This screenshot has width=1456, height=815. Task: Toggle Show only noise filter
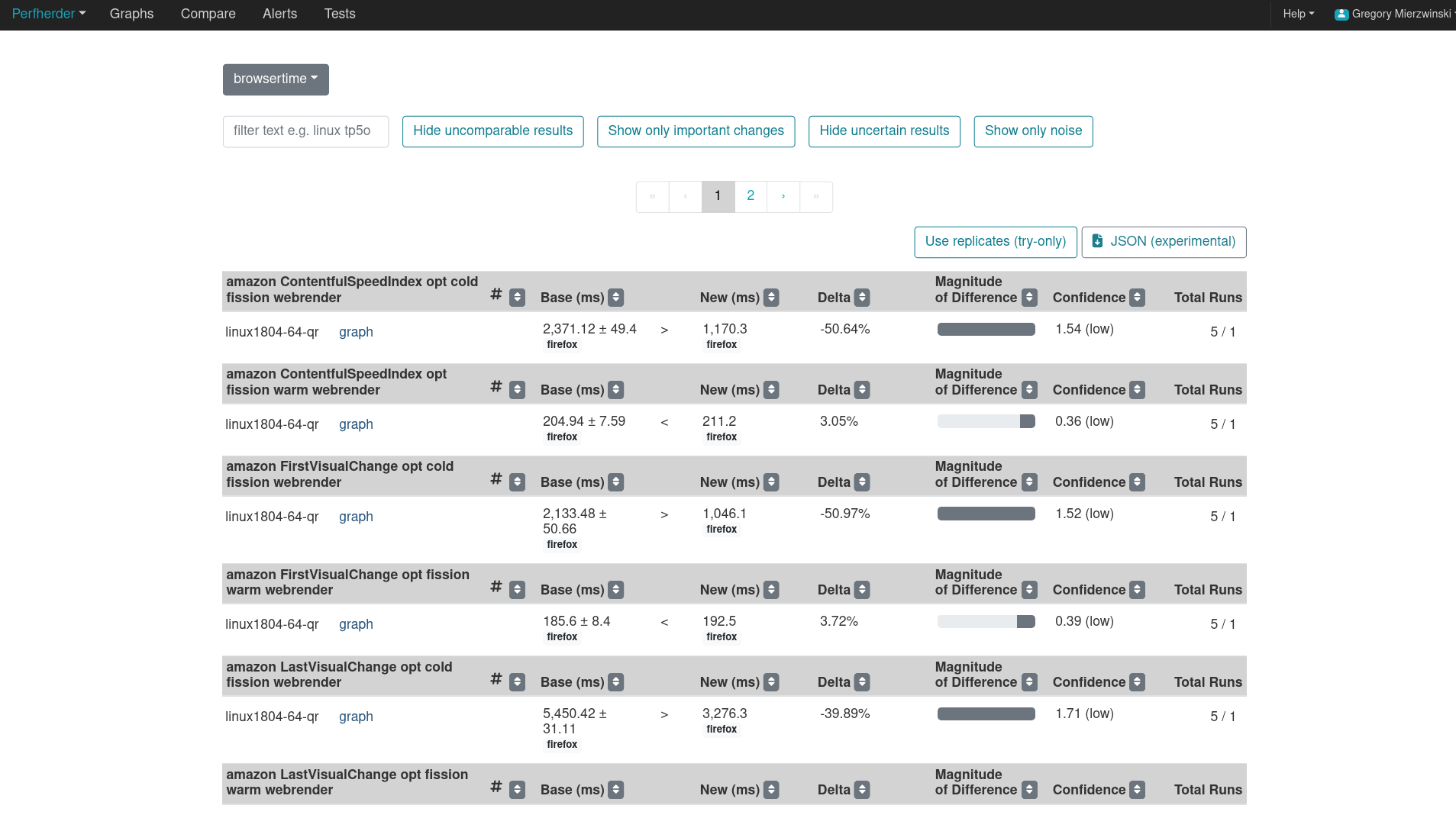(1033, 130)
